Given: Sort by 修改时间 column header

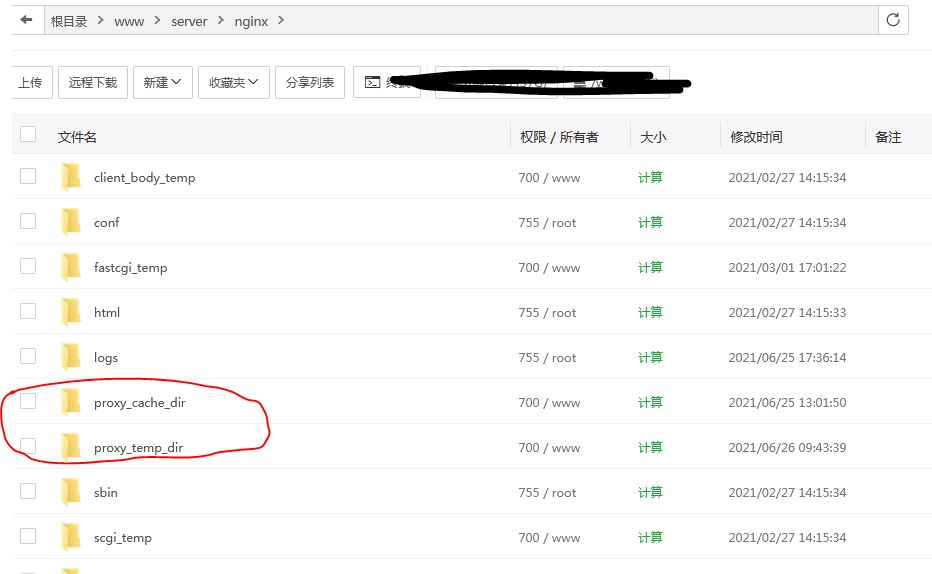Looking at the screenshot, I should coord(756,137).
